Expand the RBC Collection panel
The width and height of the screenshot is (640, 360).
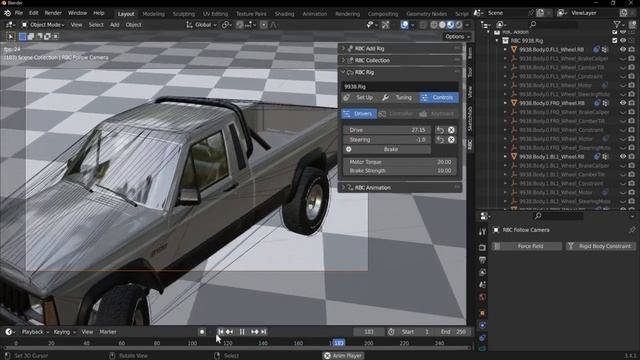tap(400, 60)
